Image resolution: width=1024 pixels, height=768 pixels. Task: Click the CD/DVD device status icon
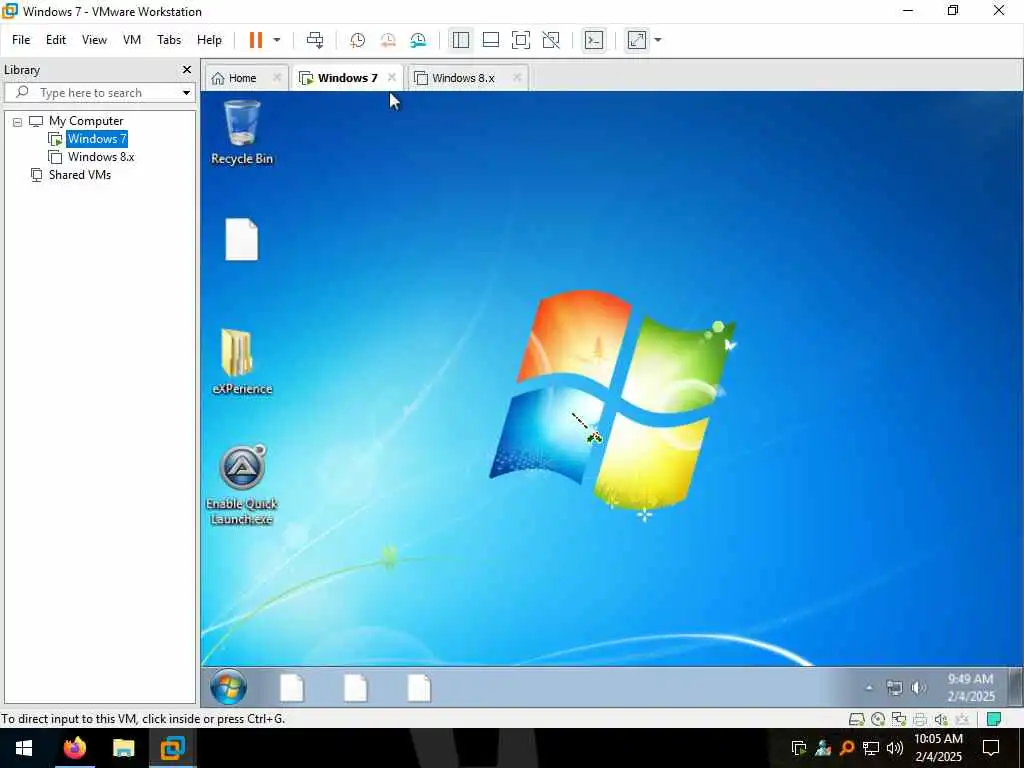(878, 719)
